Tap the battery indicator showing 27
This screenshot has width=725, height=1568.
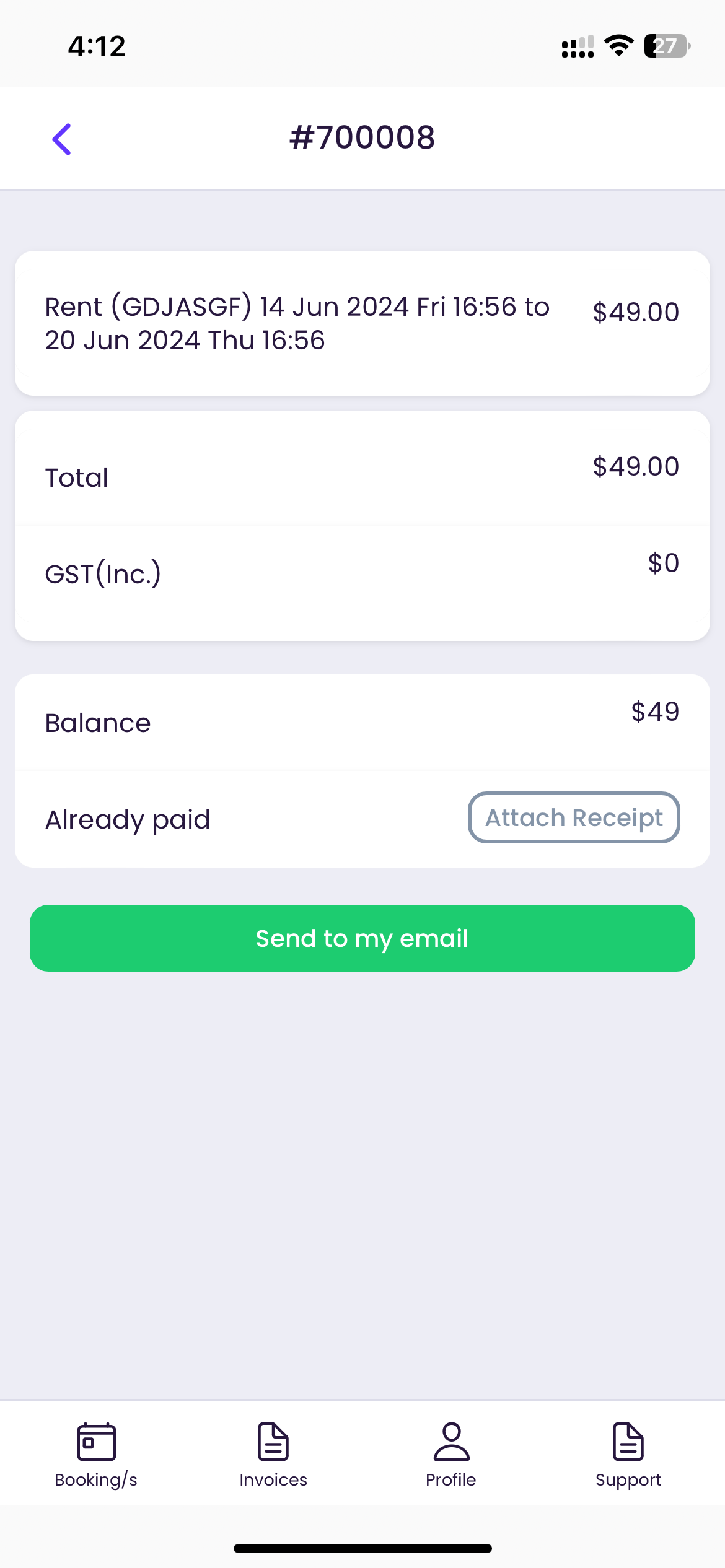click(x=667, y=46)
